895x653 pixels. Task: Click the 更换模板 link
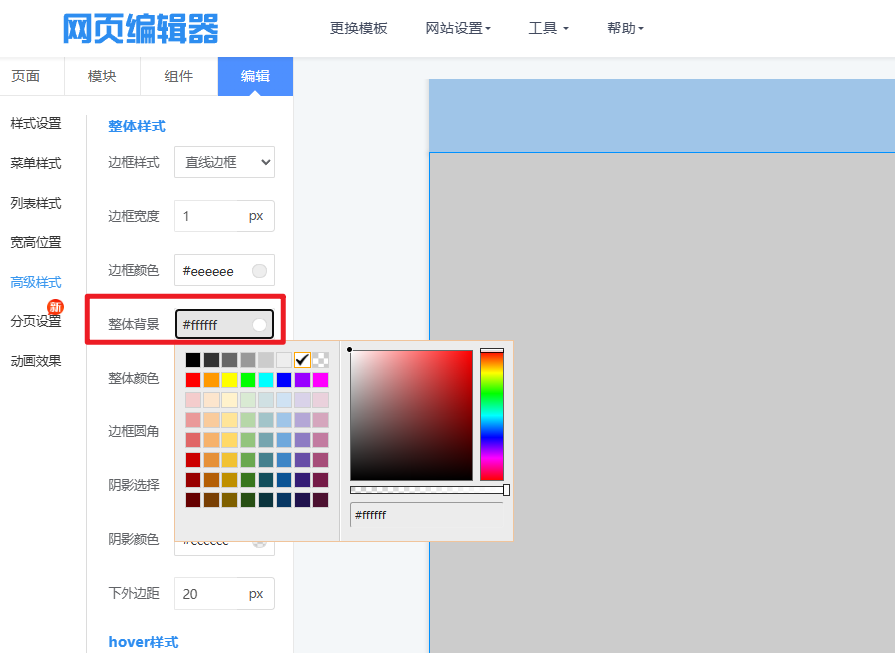coord(358,28)
